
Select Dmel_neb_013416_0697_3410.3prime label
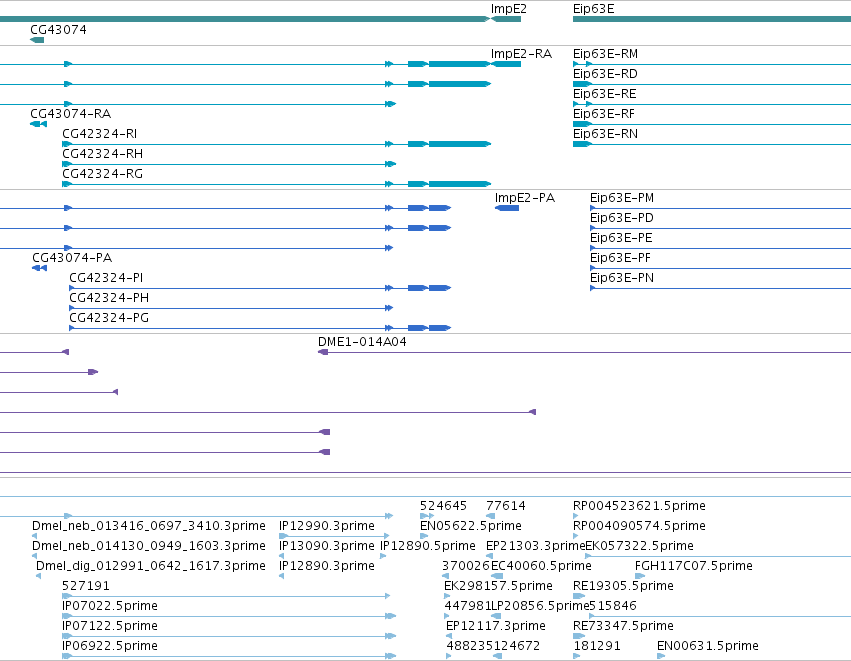pos(149,526)
